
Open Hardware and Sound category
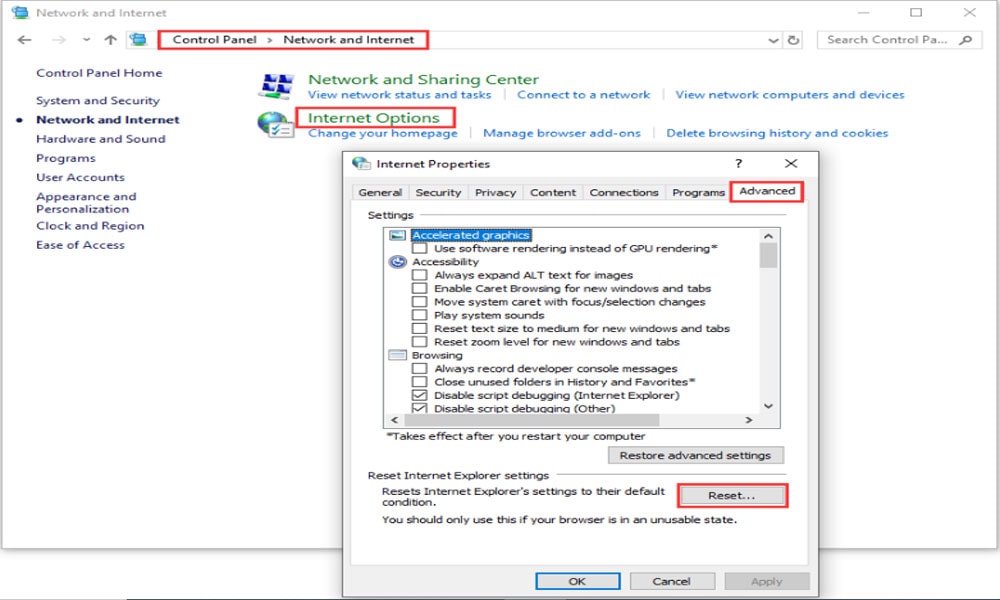click(101, 138)
